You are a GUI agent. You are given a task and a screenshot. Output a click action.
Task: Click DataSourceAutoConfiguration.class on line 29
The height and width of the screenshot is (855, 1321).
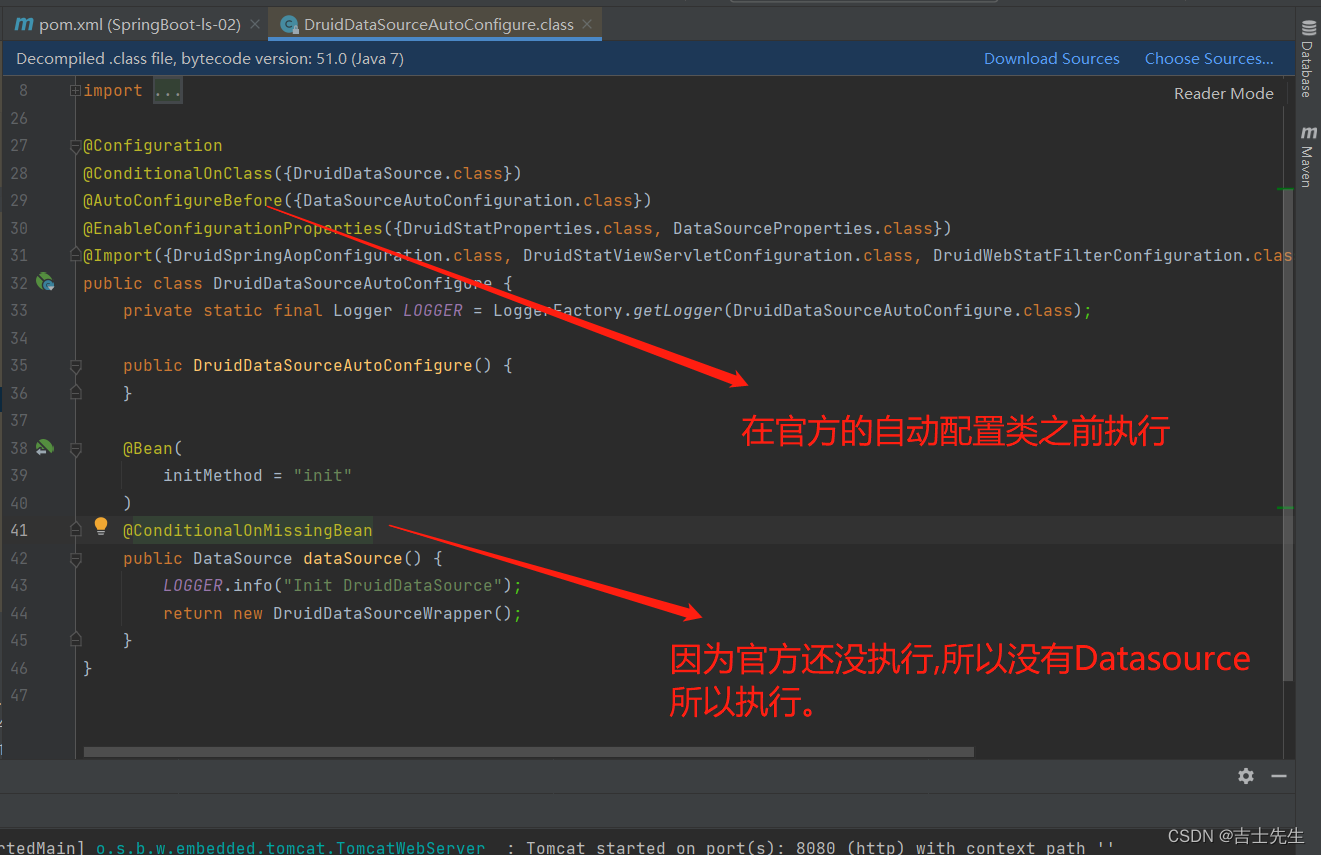pyautogui.click(x=468, y=200)
